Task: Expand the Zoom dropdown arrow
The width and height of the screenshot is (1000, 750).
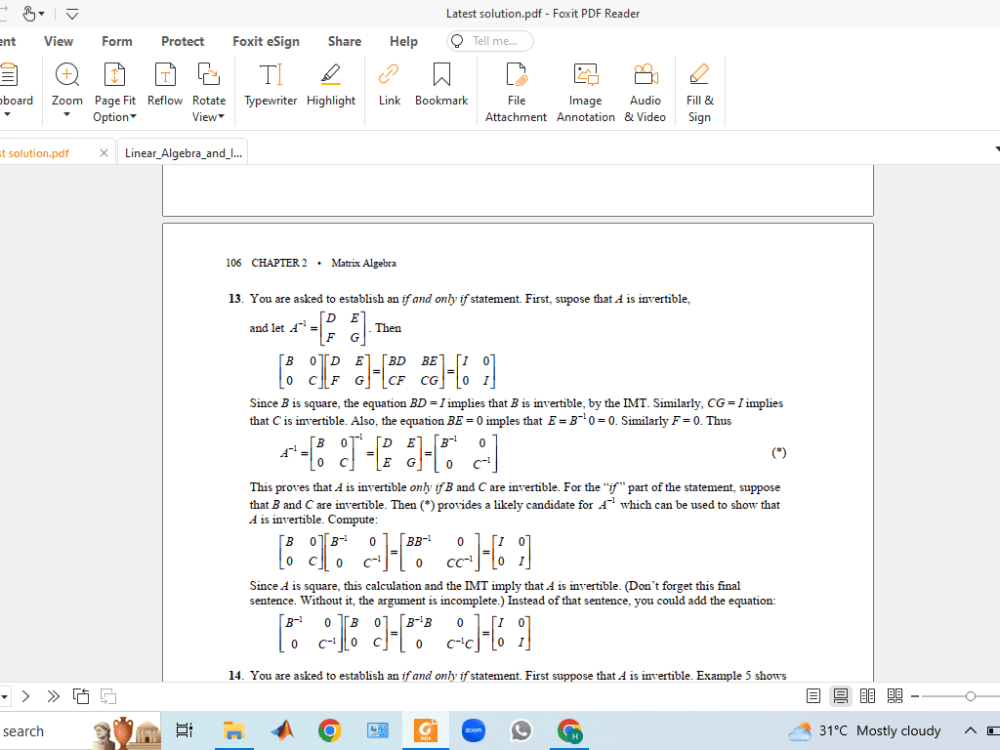Action: click(66, 116)
